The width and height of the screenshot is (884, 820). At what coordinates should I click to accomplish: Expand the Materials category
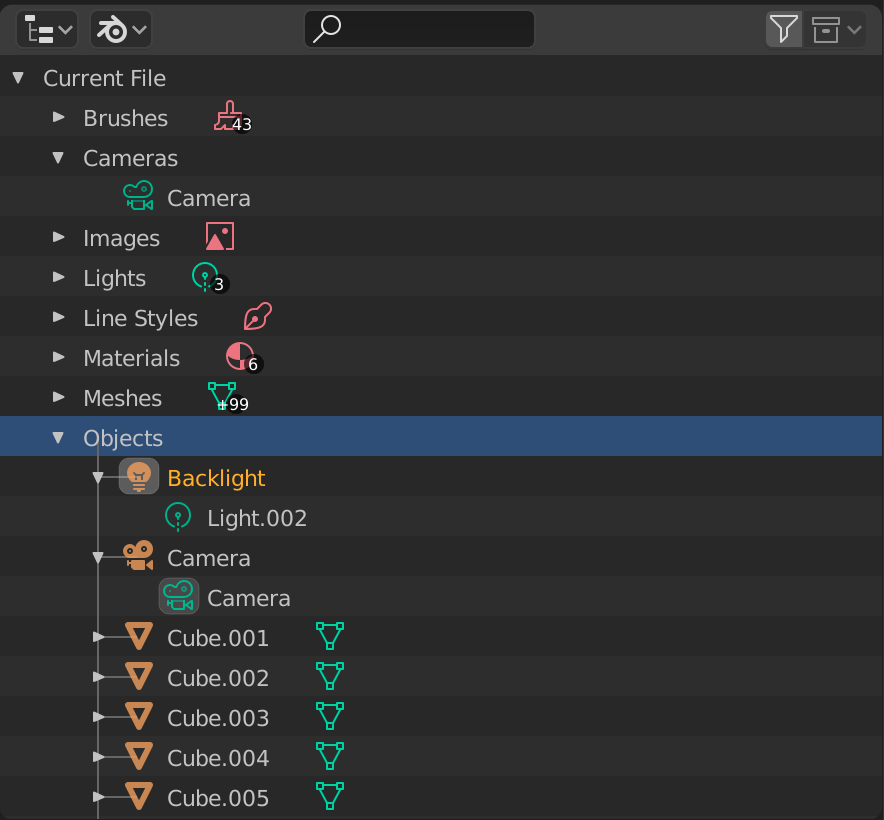[x=59, y=358]
